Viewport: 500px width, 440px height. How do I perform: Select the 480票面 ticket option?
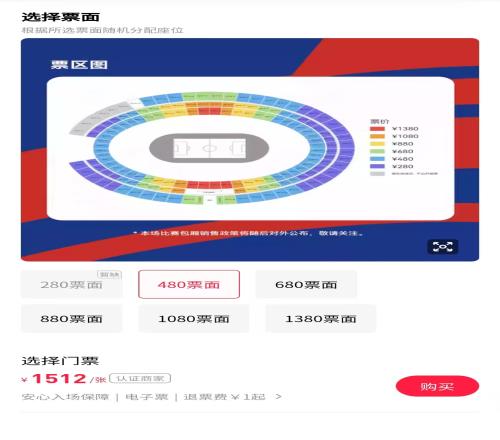click(189, 285)
